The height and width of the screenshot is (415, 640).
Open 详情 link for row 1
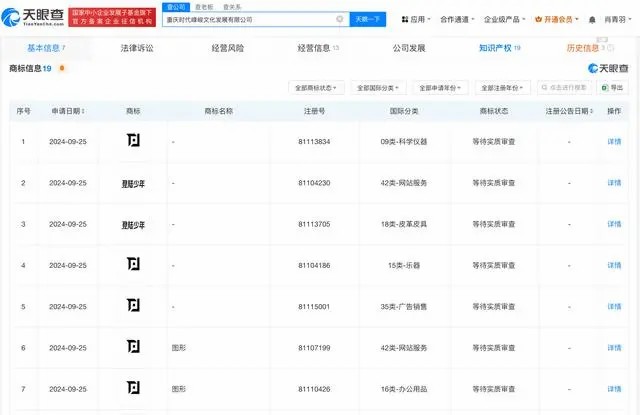coord(614,142)
